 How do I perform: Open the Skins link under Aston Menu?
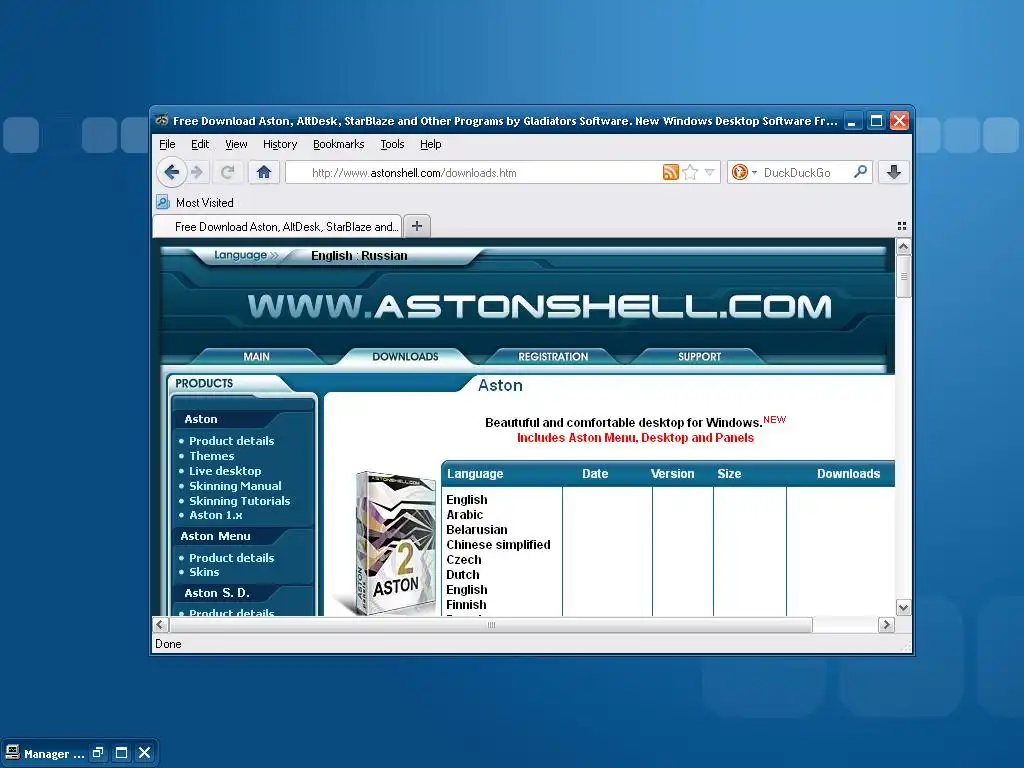204,572
